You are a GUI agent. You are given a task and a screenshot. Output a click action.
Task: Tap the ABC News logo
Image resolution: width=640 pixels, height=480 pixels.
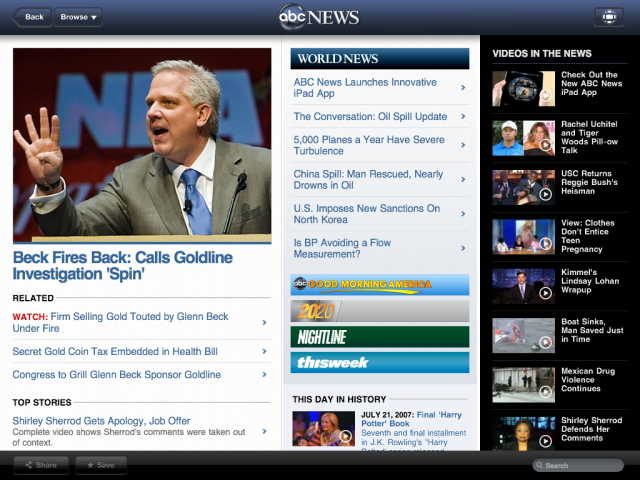319,17
